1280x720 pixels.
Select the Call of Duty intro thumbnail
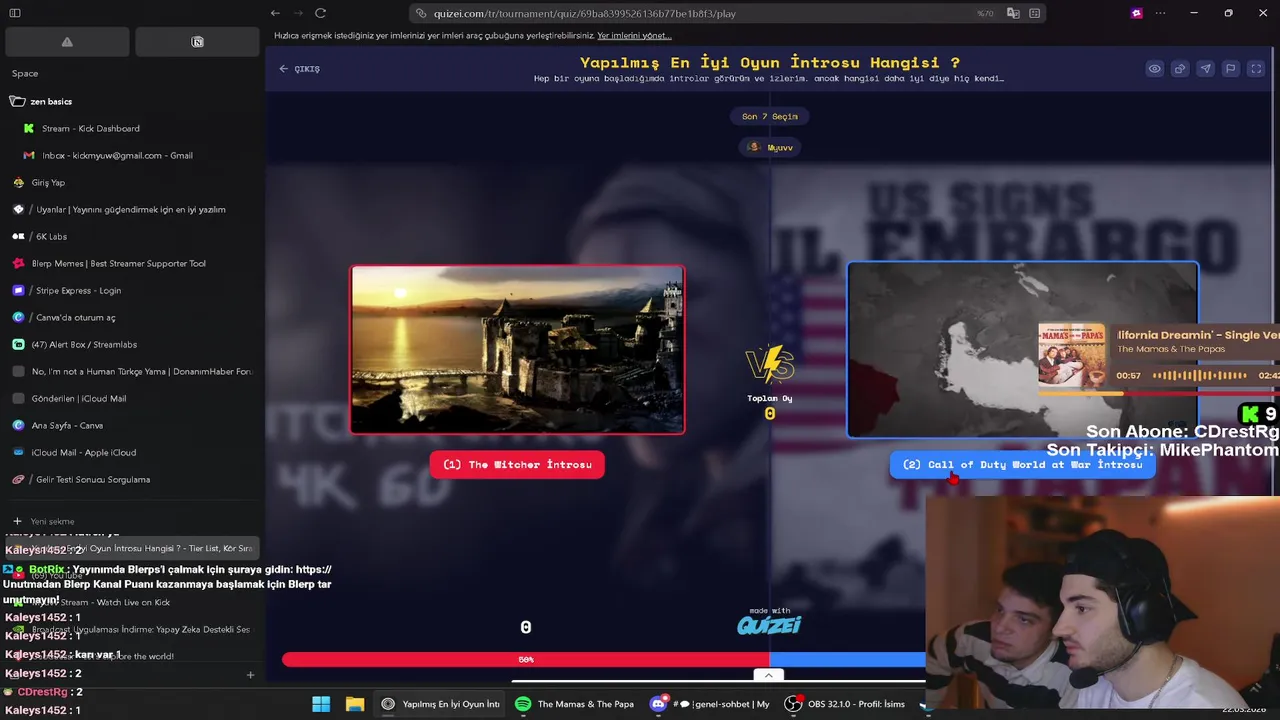pos(1022,349)
